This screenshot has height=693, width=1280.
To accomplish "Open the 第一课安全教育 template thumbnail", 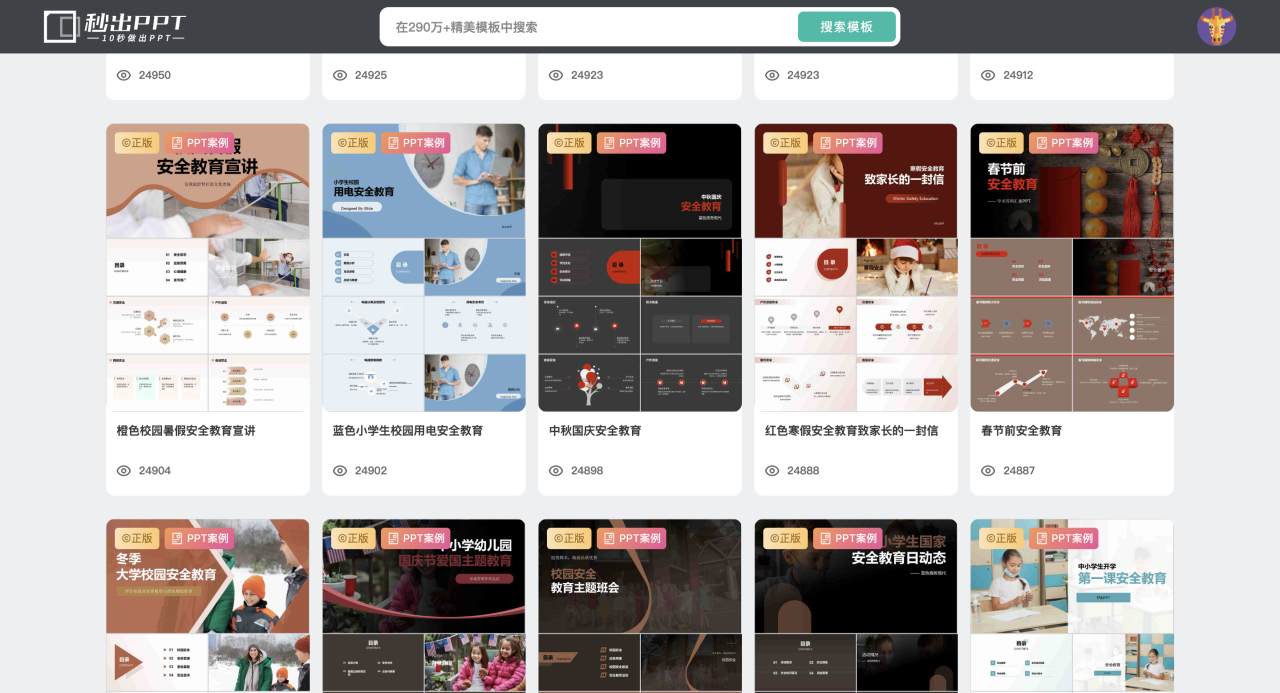I will pyautogui.click(x=1072, y=606).
